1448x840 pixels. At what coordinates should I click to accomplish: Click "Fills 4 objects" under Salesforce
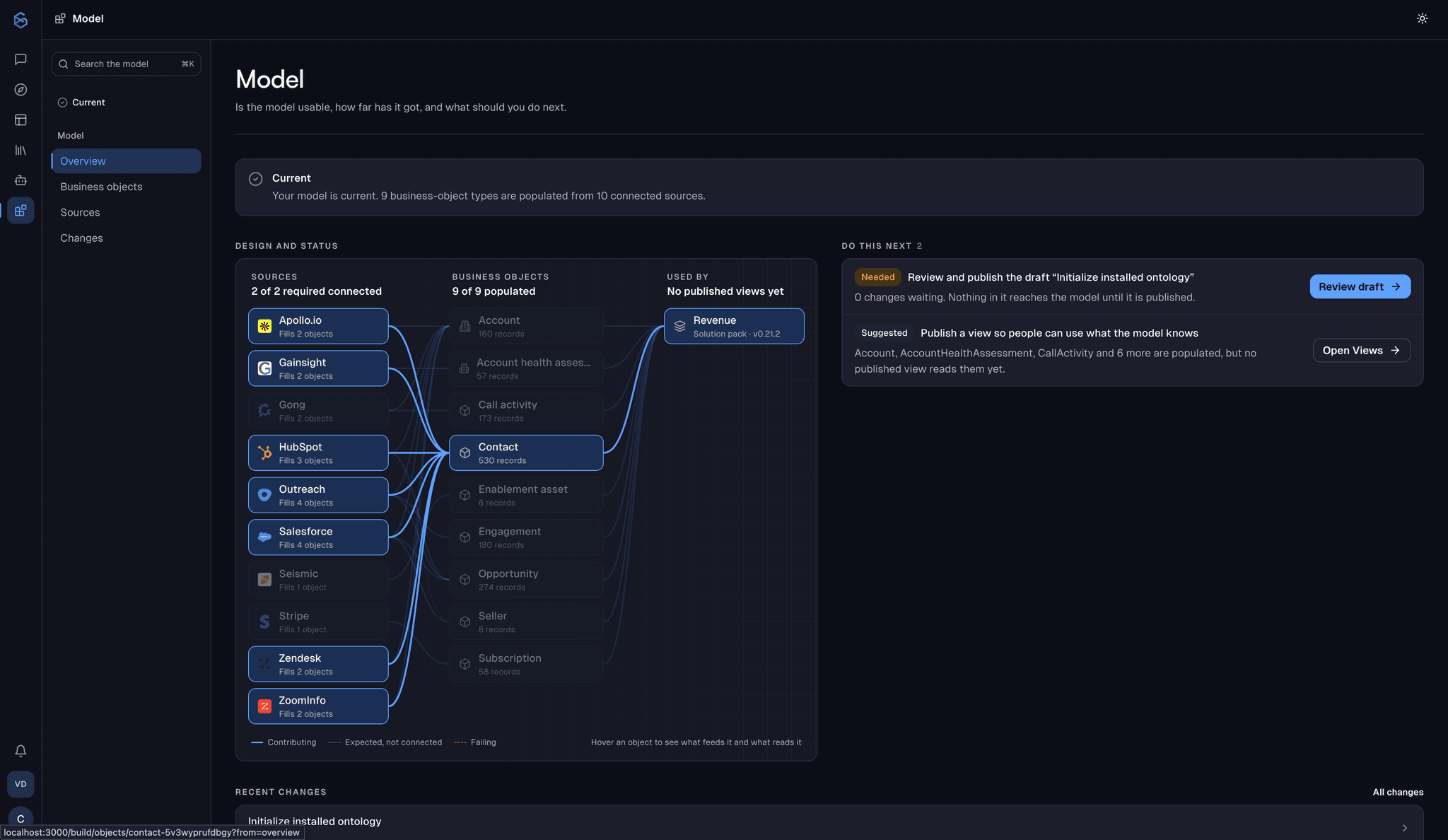pyautogui.click(x=305, y=545)
